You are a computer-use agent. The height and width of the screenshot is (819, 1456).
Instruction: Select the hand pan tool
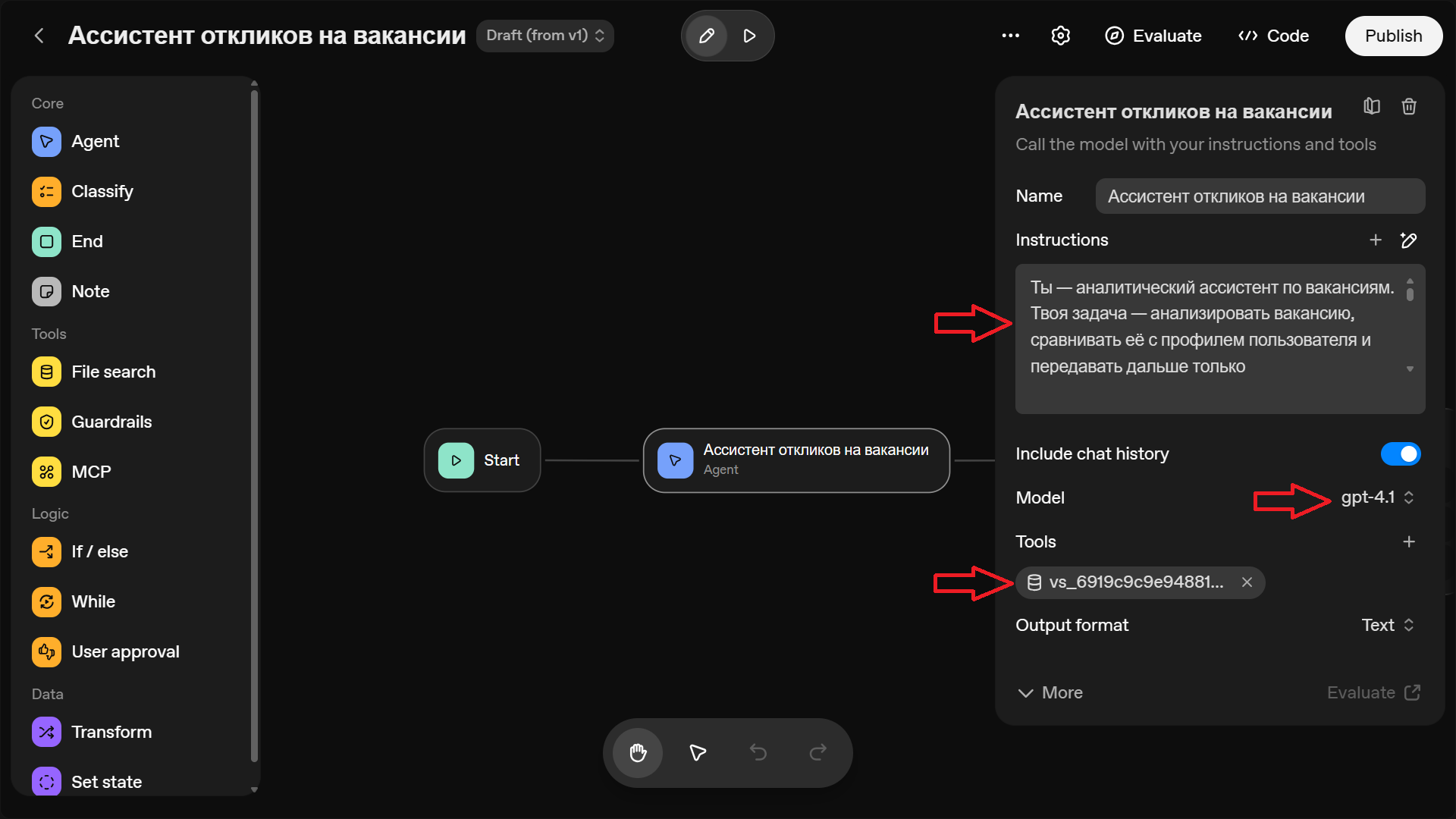tap(638, 752)
